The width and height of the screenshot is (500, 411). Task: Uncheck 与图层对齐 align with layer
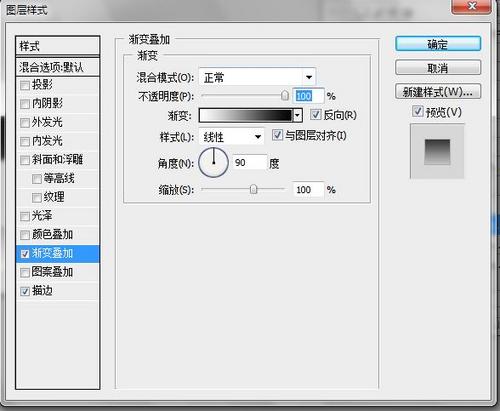(x=277, y=135)
